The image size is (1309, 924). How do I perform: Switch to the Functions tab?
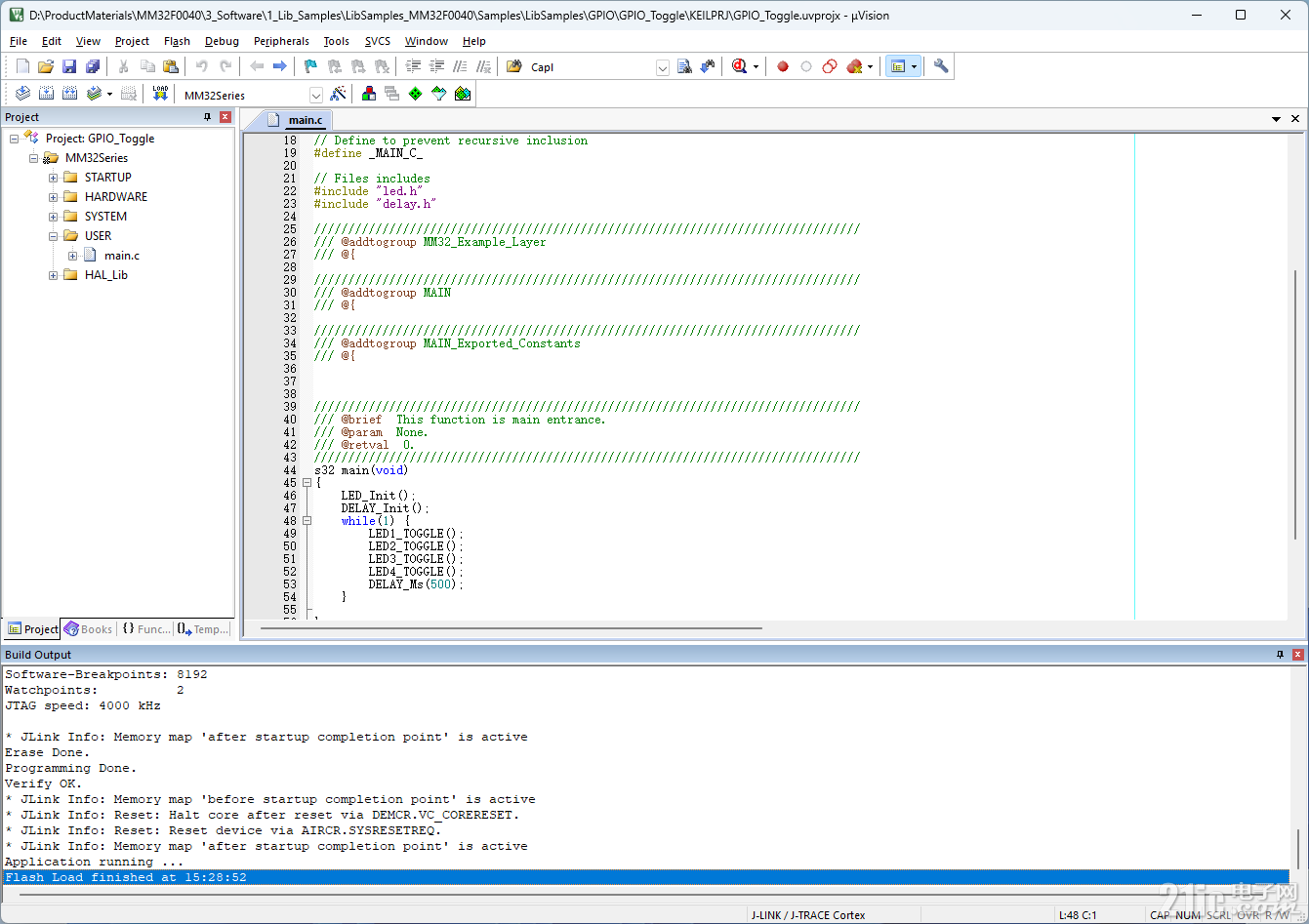click(x=146, y=629)
